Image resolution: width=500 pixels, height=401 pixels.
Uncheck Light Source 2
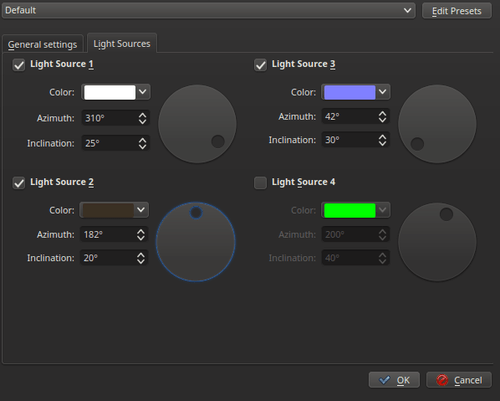19,183
